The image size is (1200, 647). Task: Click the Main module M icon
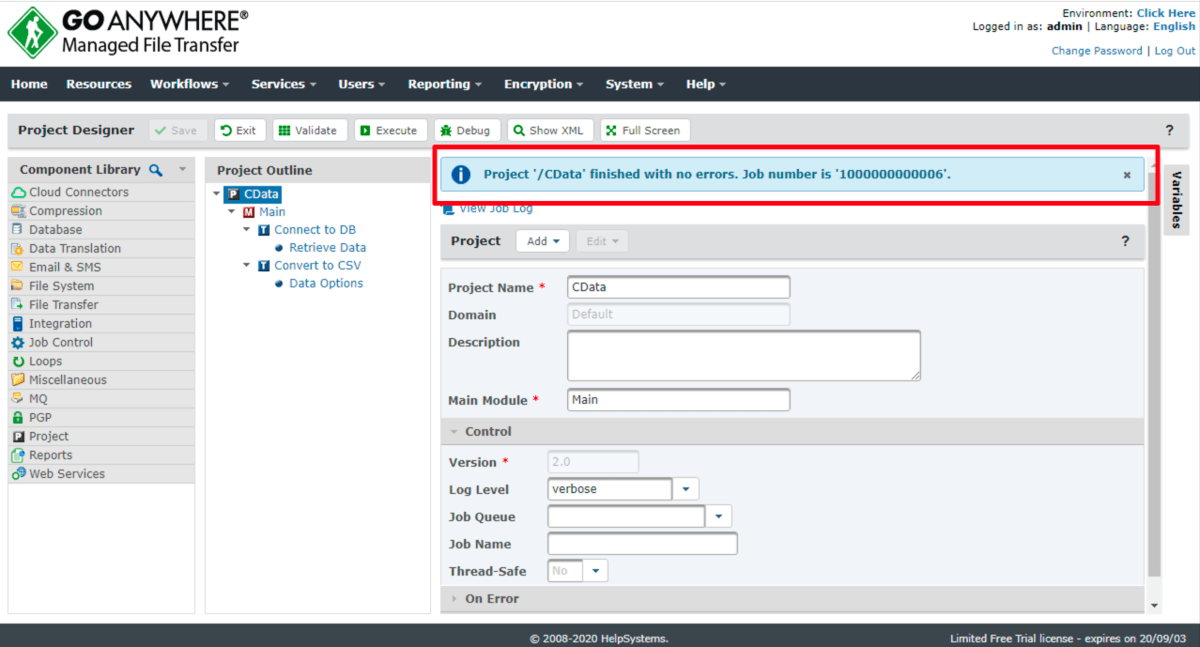point(248,212)
